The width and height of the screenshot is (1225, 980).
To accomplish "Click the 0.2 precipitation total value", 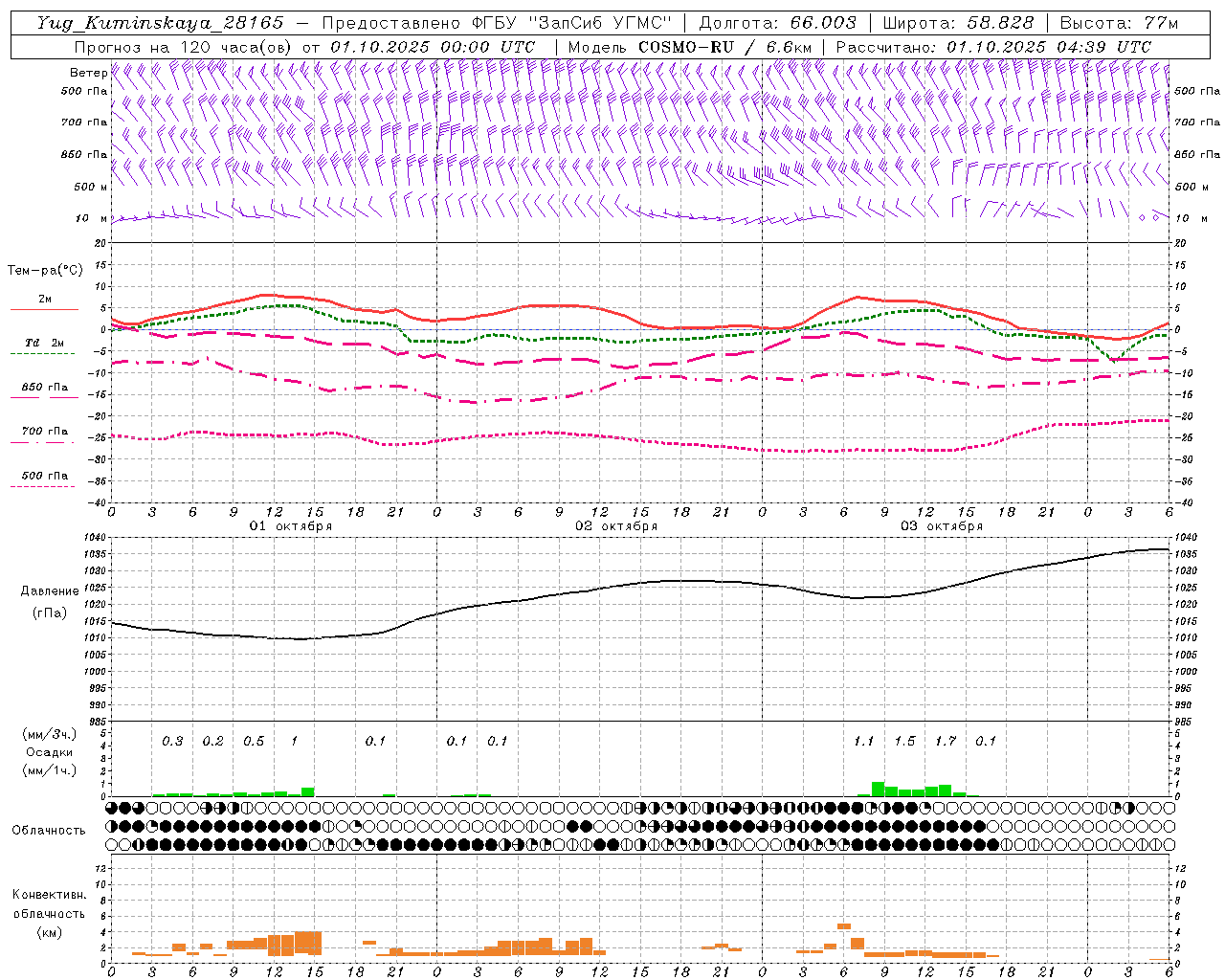I will point(212,741).
